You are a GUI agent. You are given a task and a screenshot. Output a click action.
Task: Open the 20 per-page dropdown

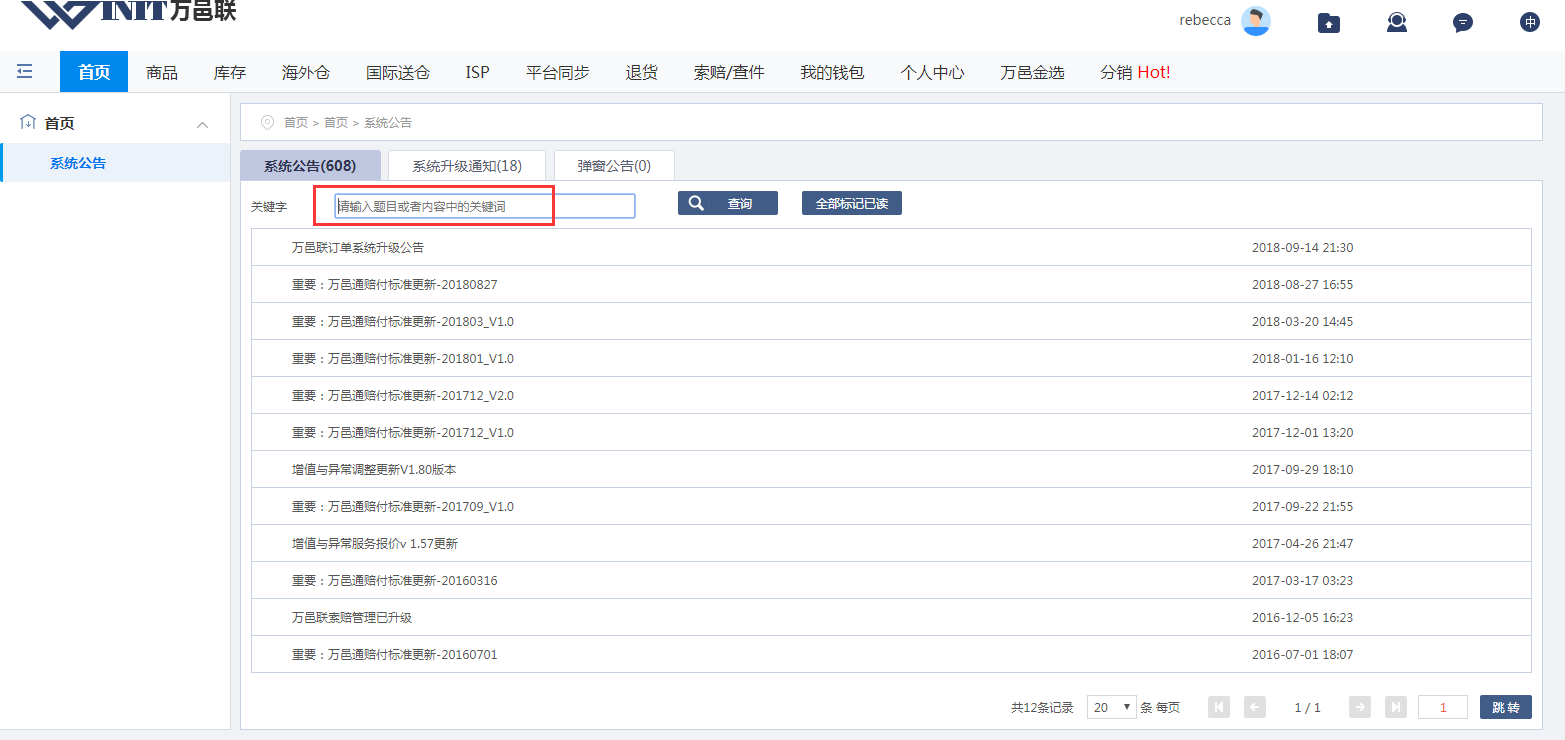[1112, 707]
